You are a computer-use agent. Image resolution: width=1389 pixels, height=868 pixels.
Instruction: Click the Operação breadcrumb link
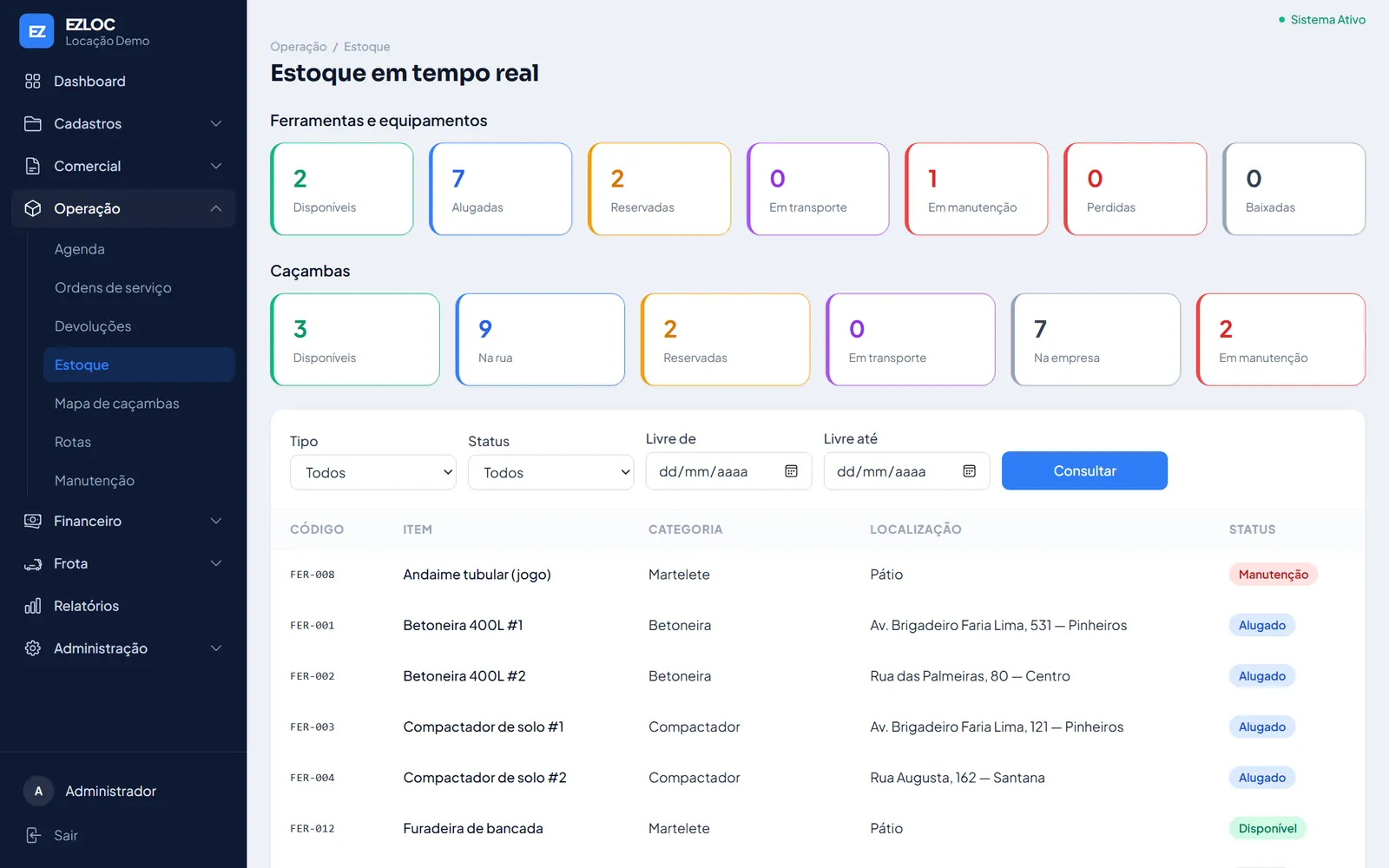pyautogui.click(x=299, y=47)
